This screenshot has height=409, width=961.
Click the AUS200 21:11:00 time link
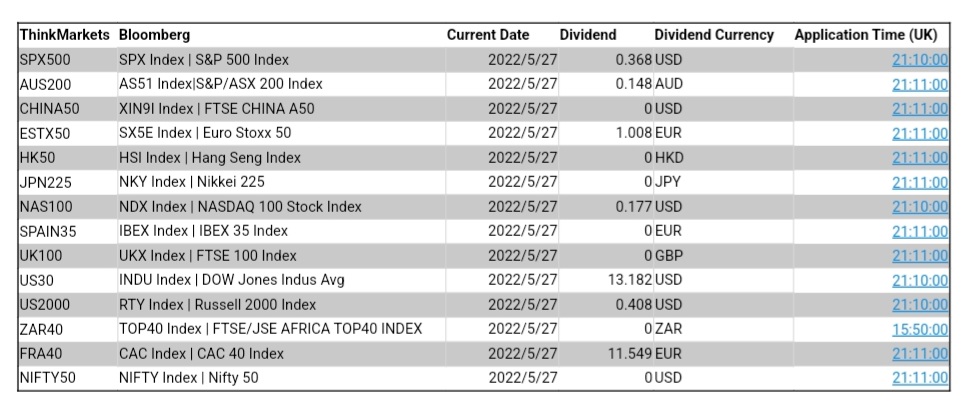pos(919,84)
